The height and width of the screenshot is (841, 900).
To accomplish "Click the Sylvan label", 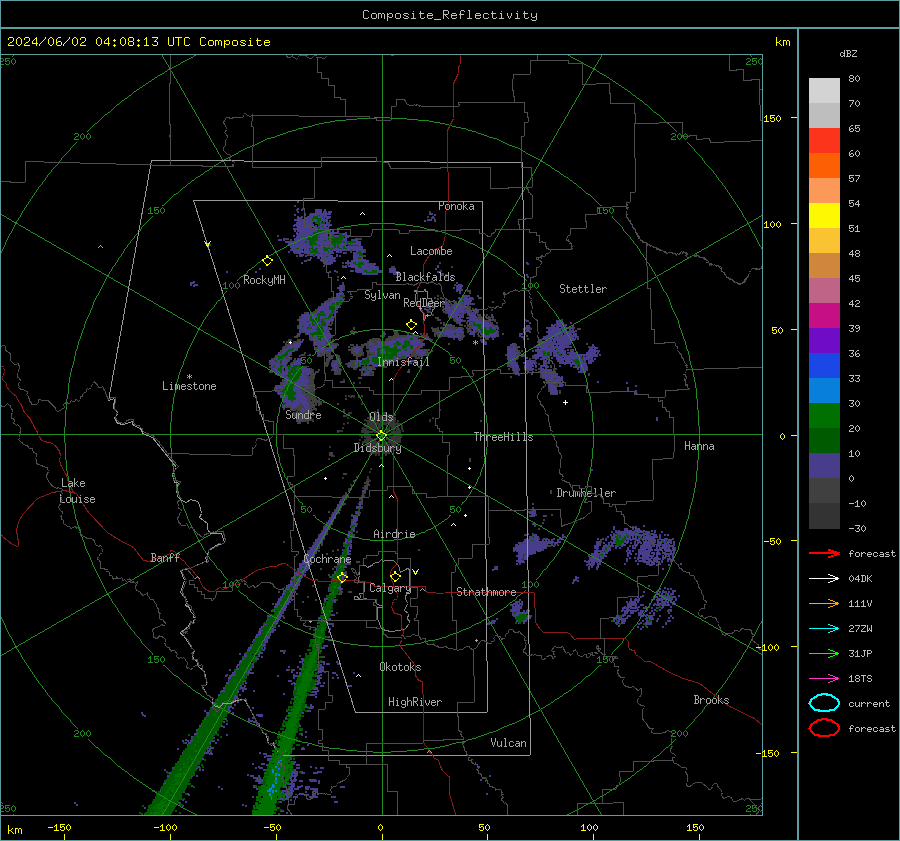I will pyautogui.click(x=382, y=295).
